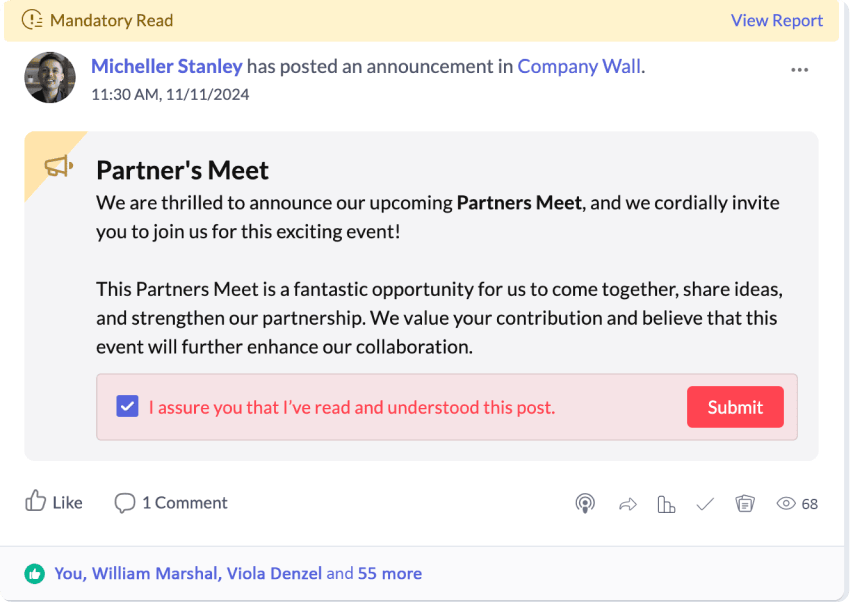This screenshot has width=850, height=602.
Task: Open Micheller Stanley's profile link
Action: click(166, 67)
